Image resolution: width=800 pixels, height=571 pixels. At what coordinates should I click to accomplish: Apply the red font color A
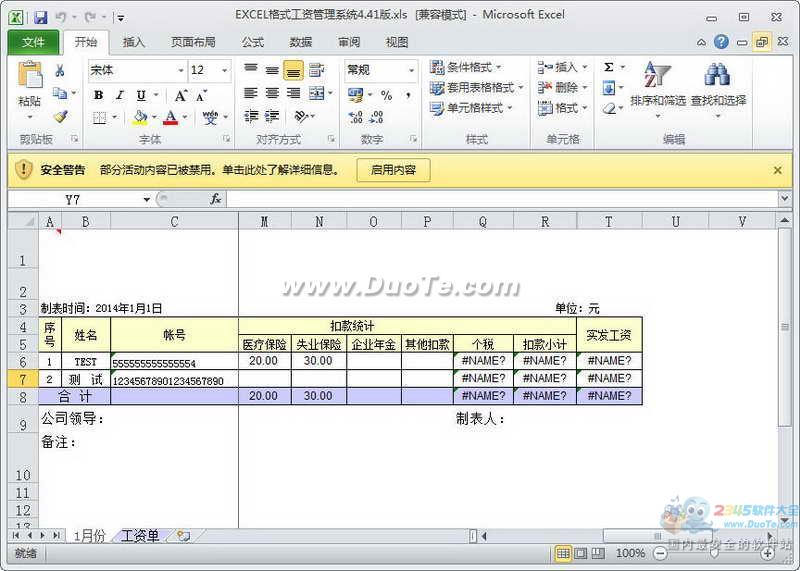[171, 117]
